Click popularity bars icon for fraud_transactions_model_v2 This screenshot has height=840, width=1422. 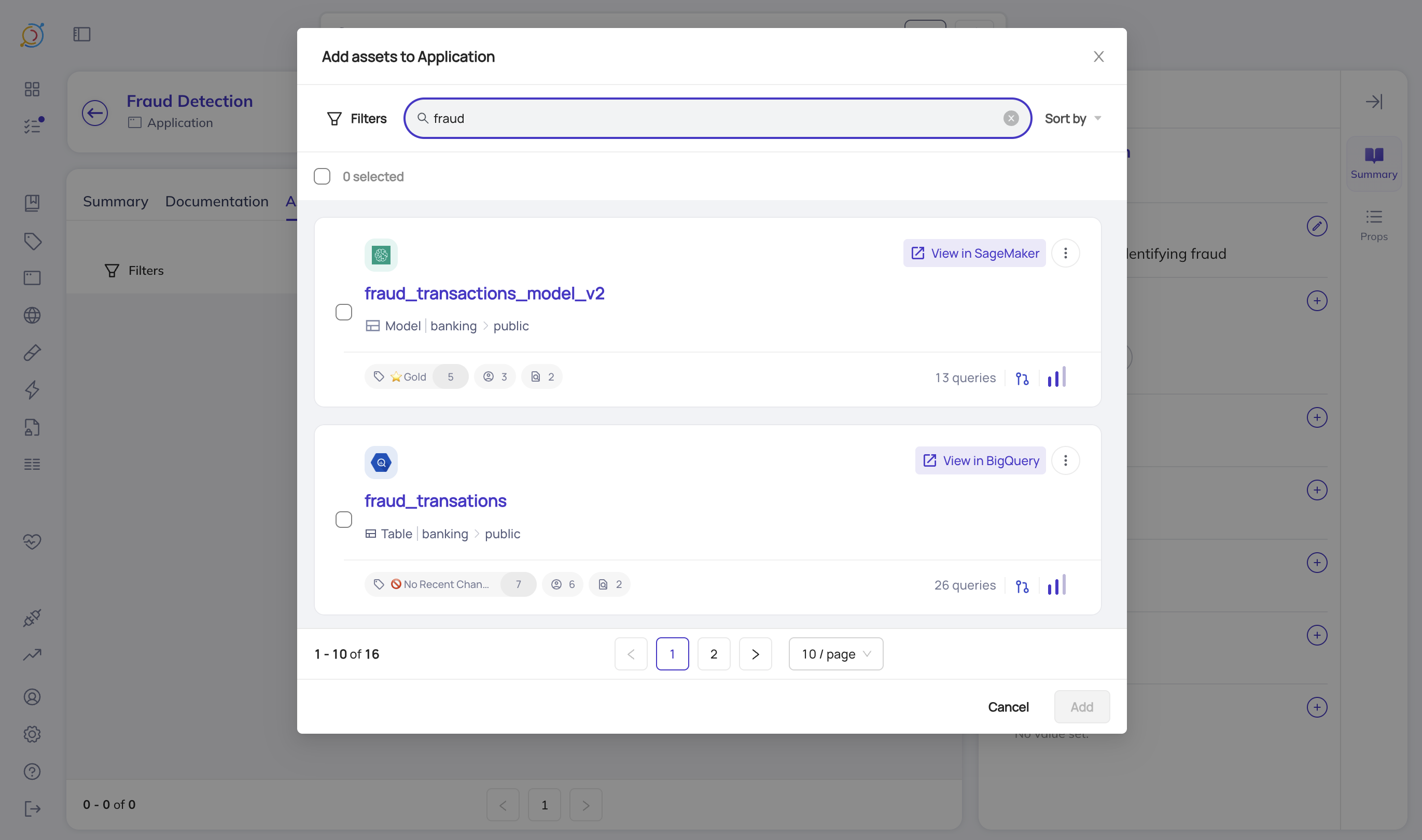point(1056,377)
